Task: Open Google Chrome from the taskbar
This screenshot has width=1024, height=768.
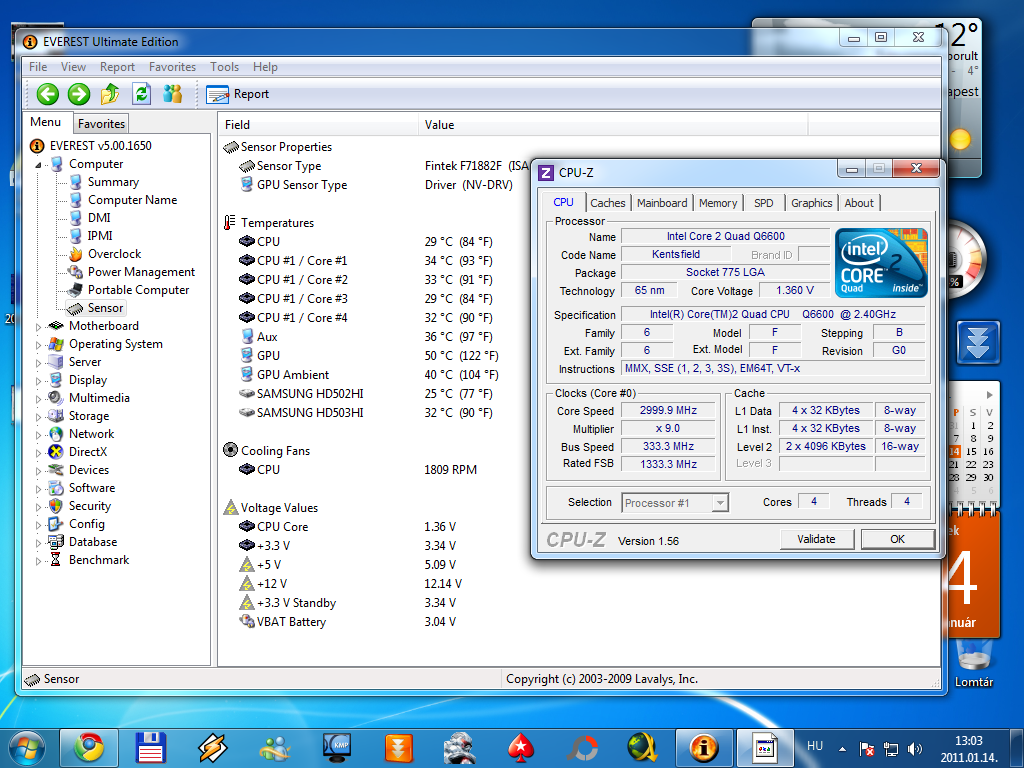Action: [x=89, y=748]
